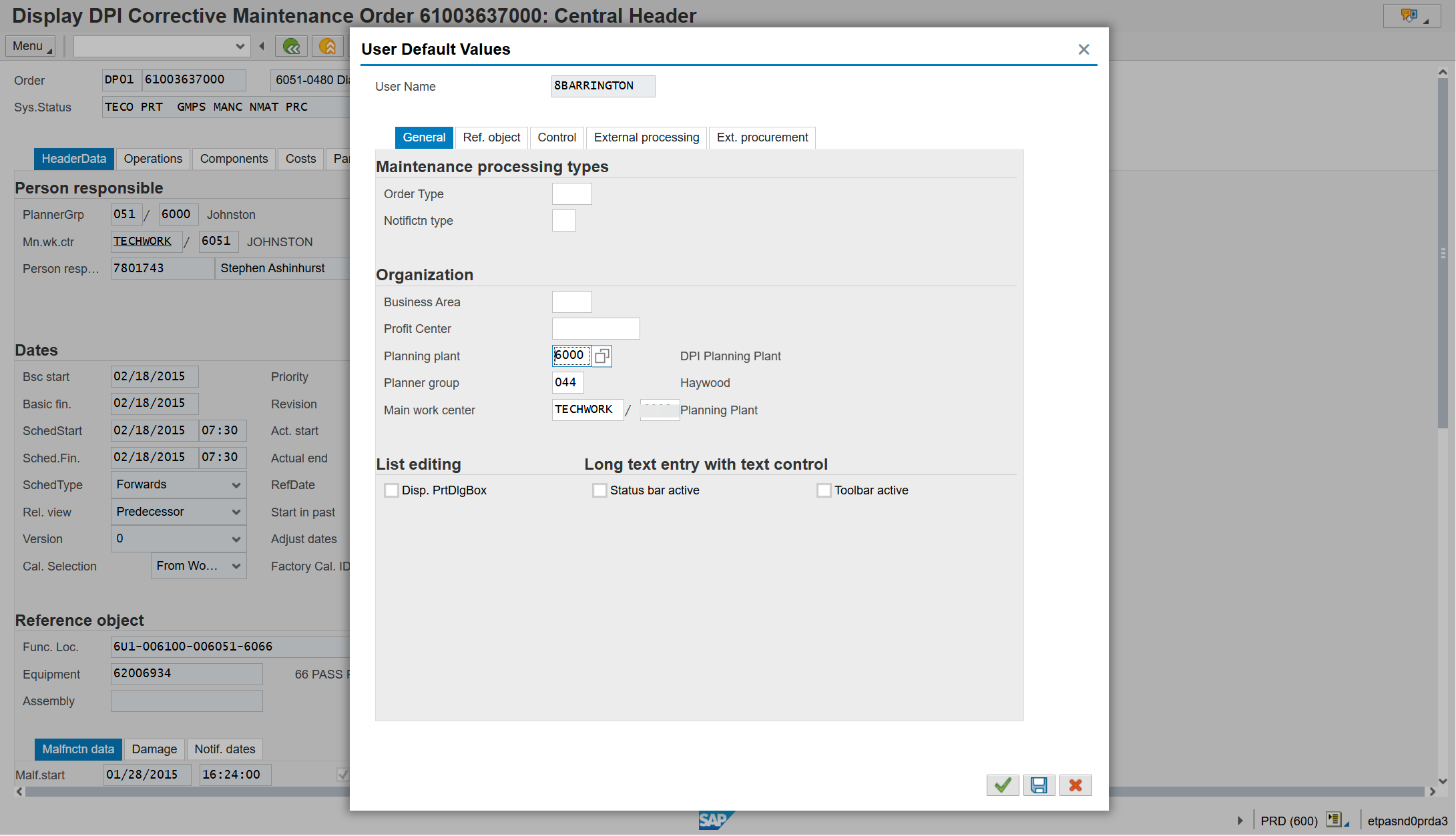Confirm the defaults with the green checkmark
This screenshot has width=1456, height=836.
pos(1002,785)
